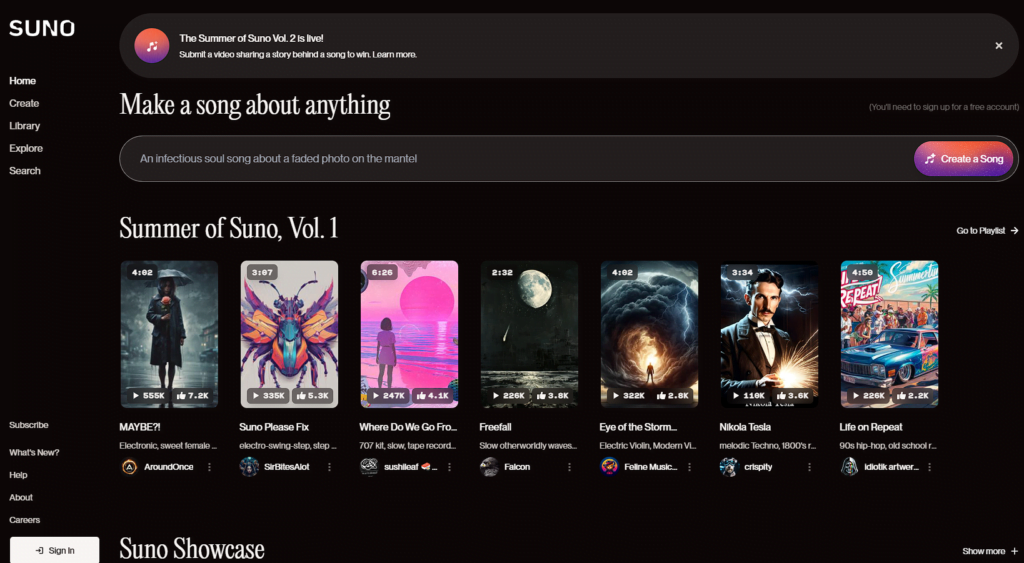The image size is (1024, 563).
Task: Open the Help link in sidebar
Action: (x=18, y=475)
